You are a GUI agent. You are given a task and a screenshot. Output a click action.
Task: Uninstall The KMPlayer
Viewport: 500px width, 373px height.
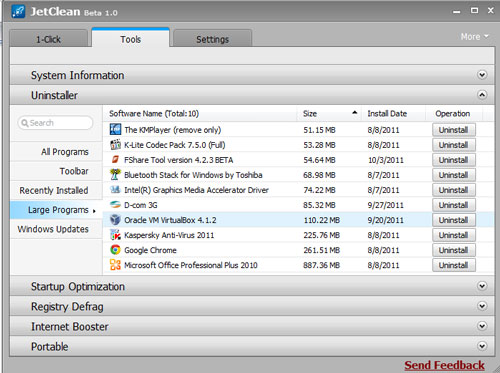click(x=454, y=130)
